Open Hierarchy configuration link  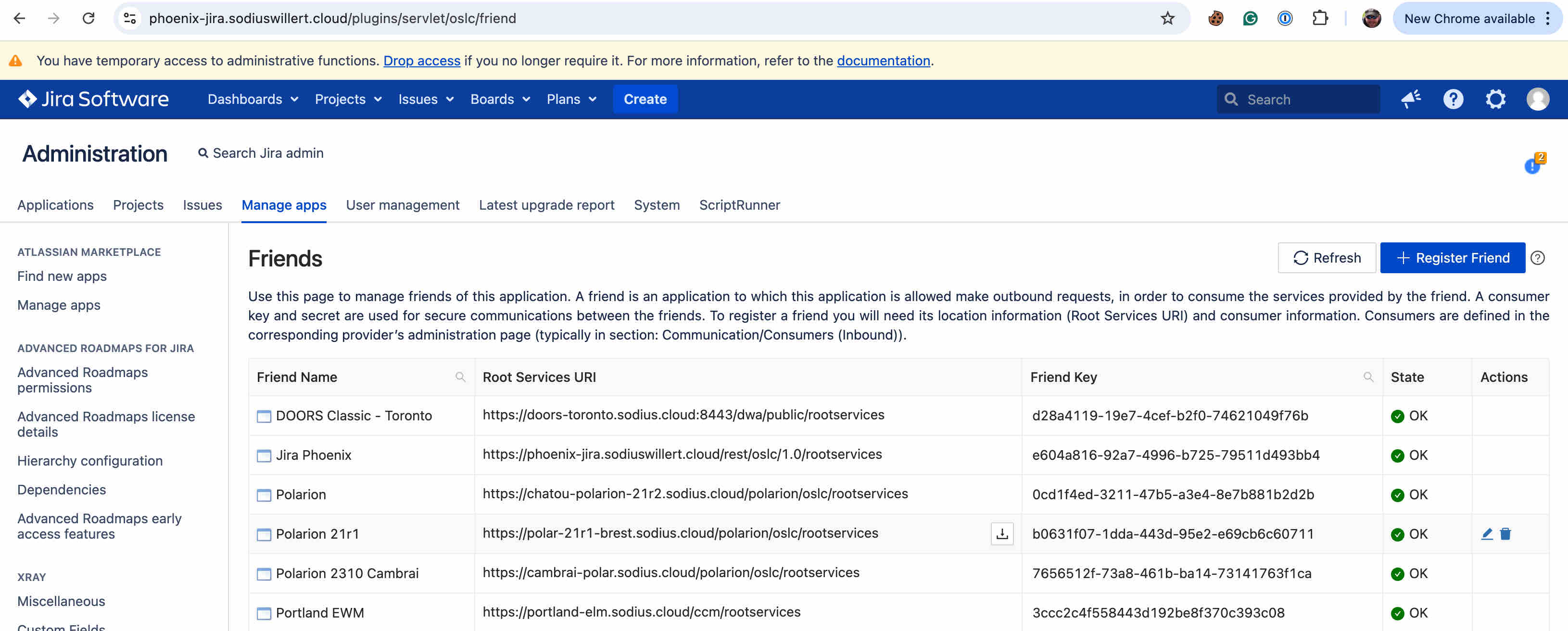(89, 461)
